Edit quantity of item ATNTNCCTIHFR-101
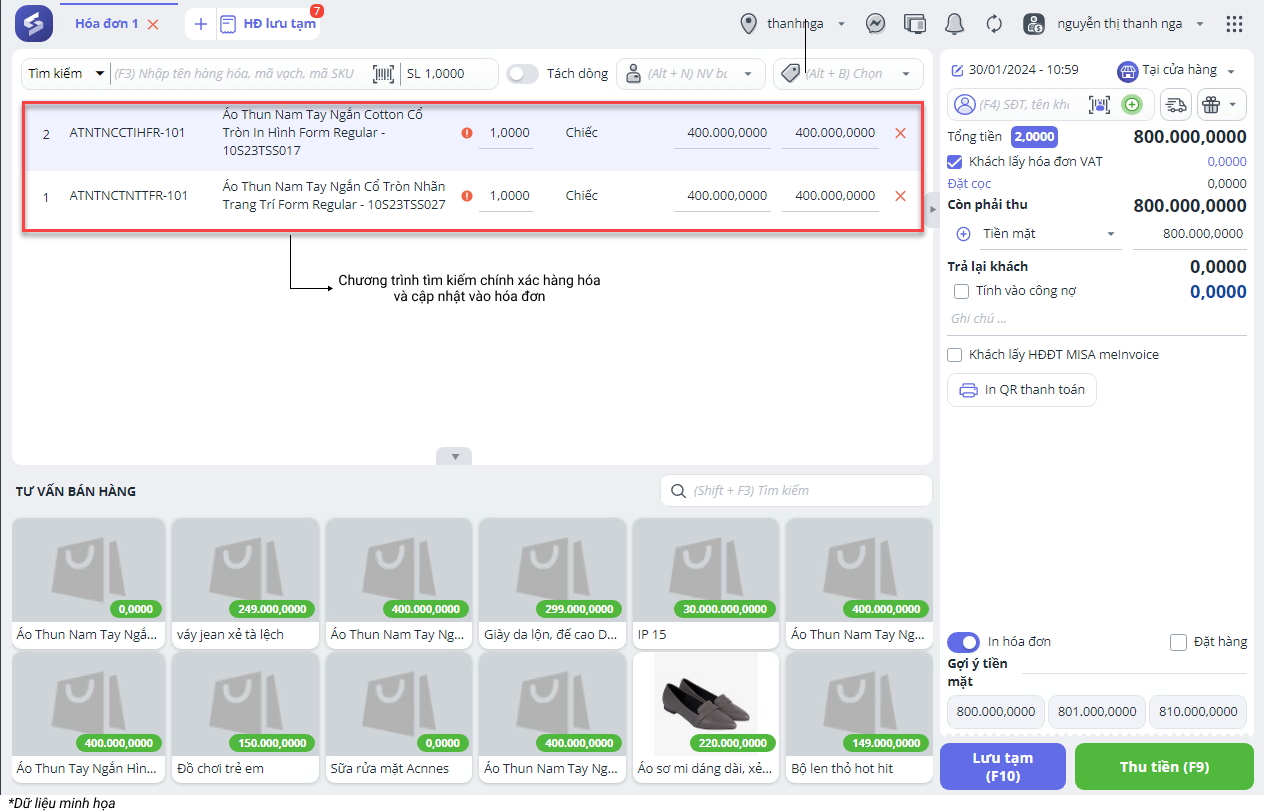Screen dimensions: 1264x812 [506, 133]
